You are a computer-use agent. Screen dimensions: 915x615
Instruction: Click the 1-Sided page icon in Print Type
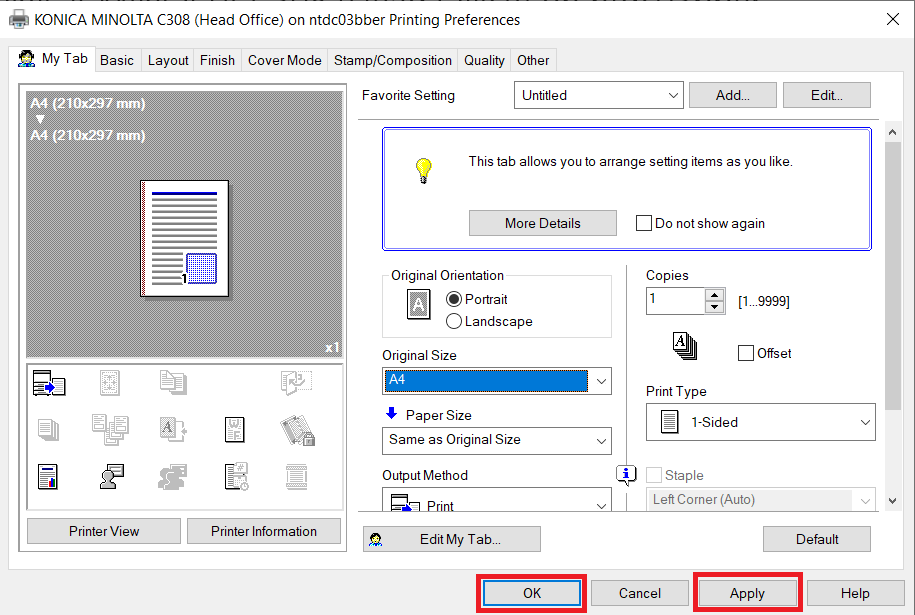point(669,422)
